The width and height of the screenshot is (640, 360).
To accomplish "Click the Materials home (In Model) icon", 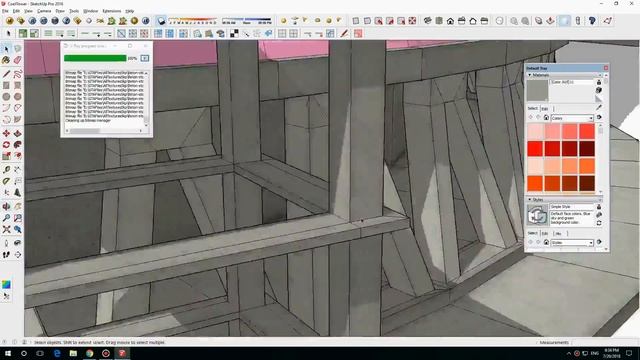I will [x=546, y=118].
